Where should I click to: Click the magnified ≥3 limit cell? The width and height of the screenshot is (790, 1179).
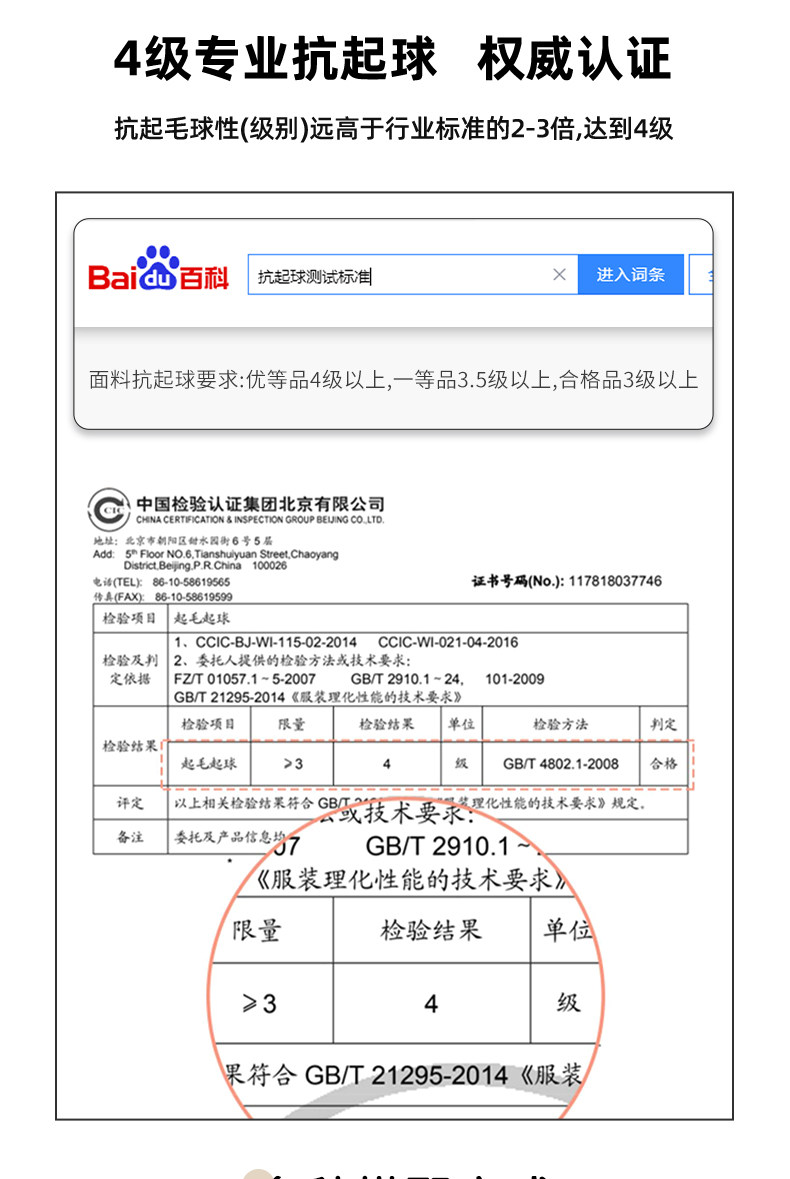[259, 1003]
